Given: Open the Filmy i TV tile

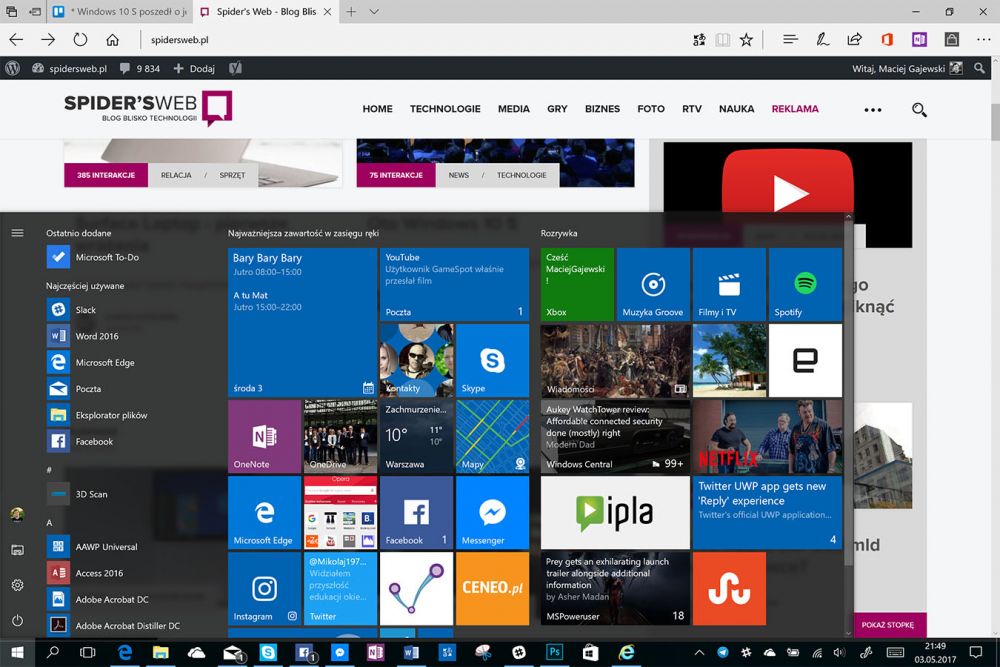Looking at the screenshot, I should (729, 284).
